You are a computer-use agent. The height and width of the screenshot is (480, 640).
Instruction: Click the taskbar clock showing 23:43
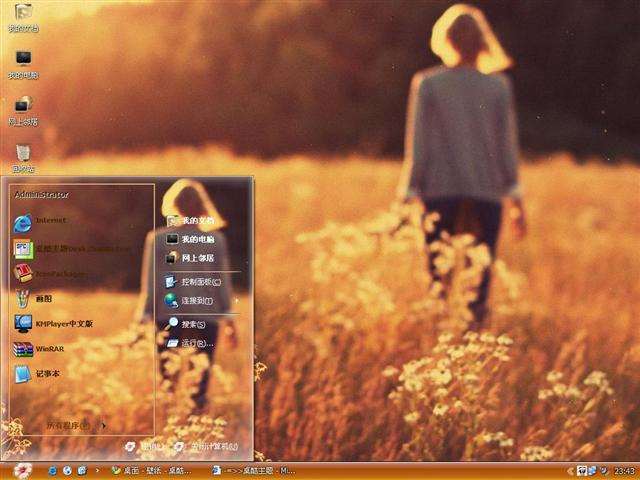point(624,471)
